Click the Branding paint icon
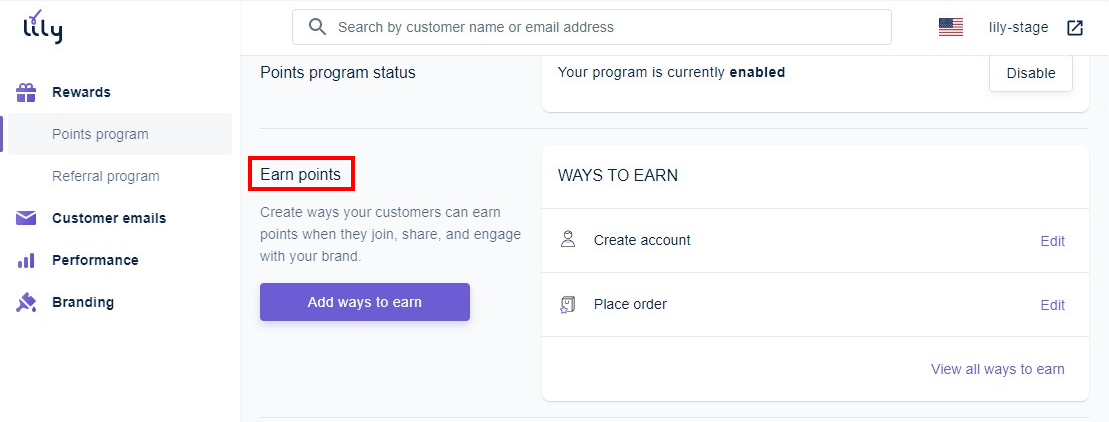The width and height of the screenshot is (1109, 422). coord(27,302)
